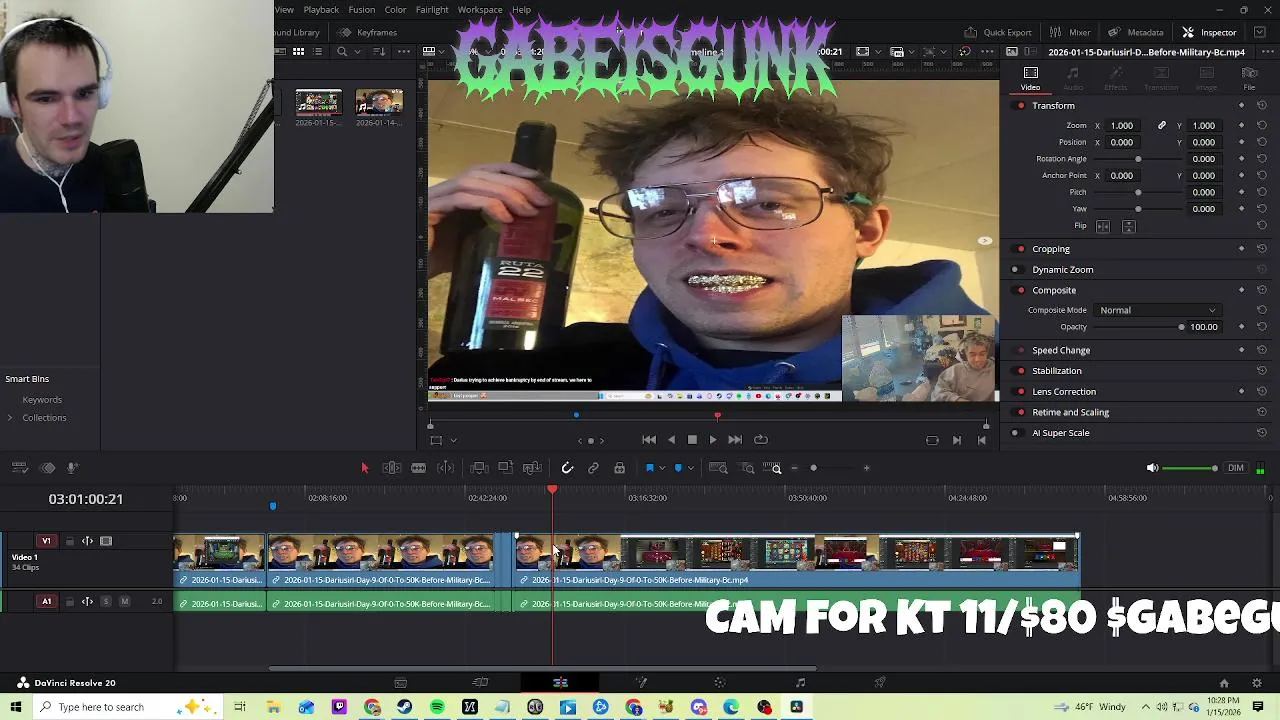Expand the Cropping section
This screenshot has width=1280, height=720.
tap(1051, 249)
